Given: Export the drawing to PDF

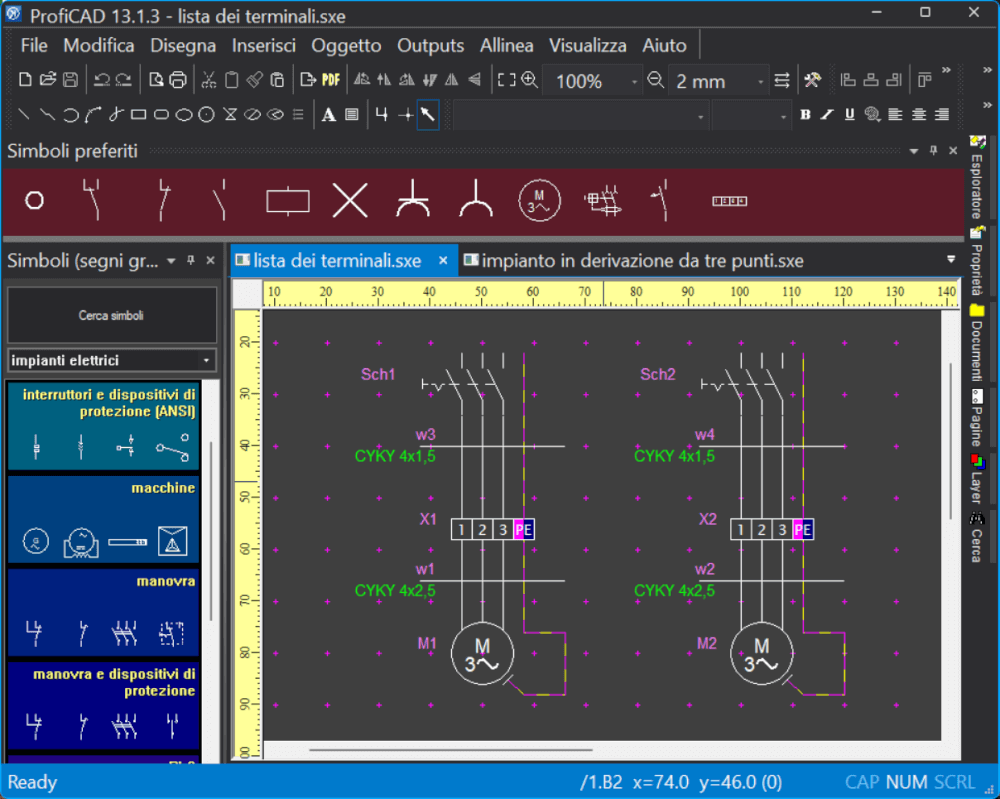Looking at the screenshot, I should coord(331,80).
